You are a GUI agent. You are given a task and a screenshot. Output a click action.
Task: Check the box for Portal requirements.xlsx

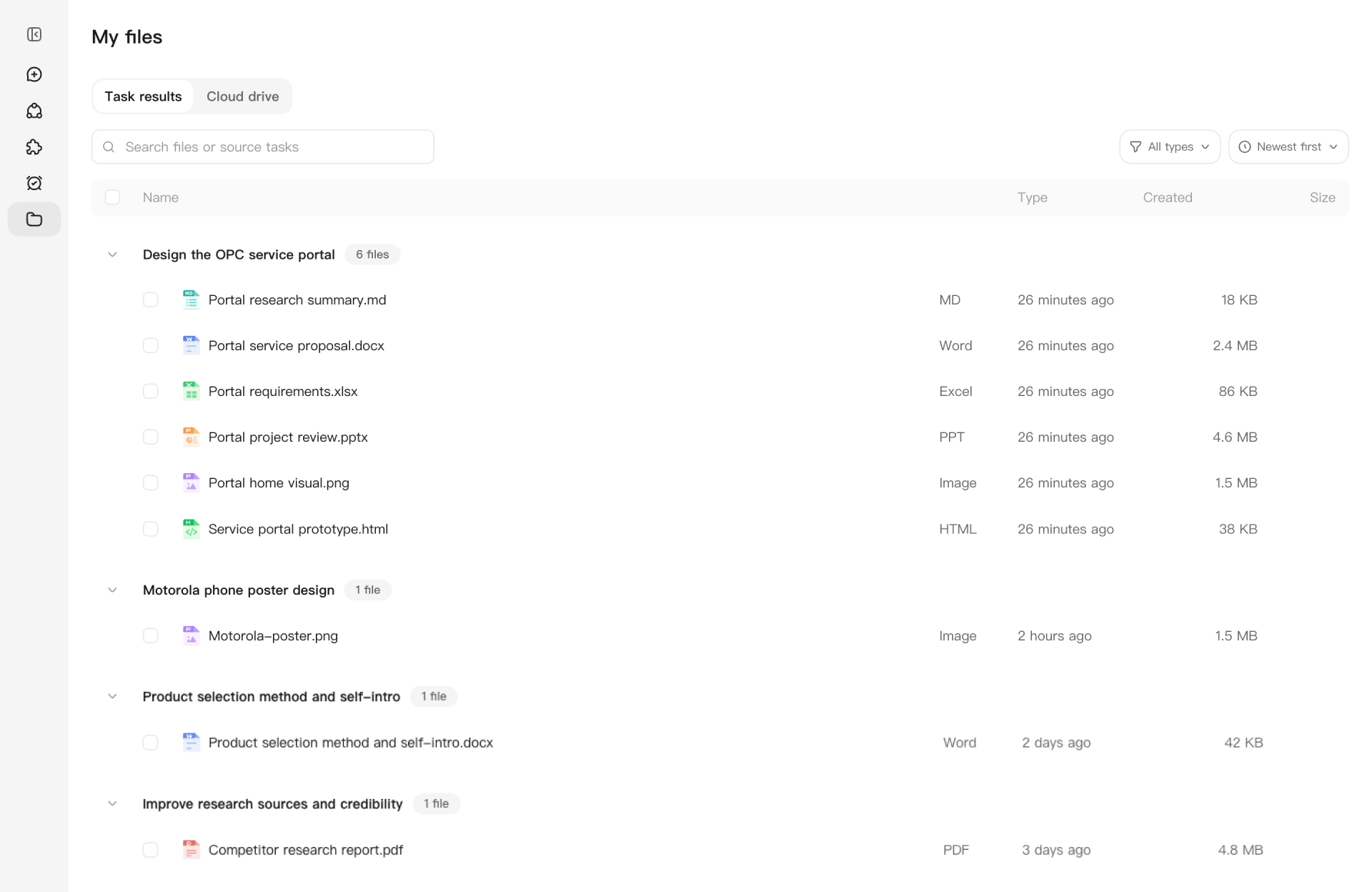(x=150, y=391)
